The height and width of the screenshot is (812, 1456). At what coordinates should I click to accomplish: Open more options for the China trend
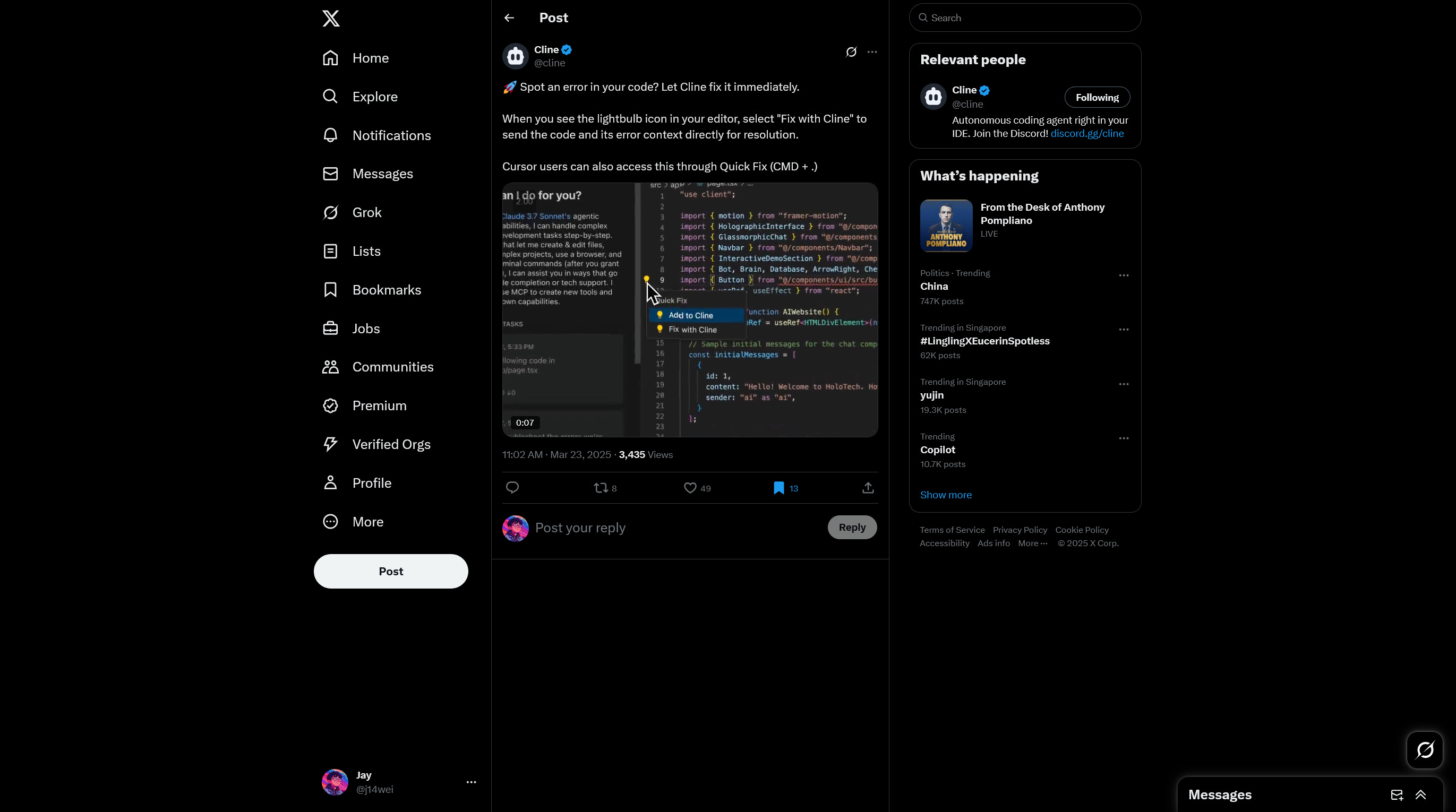(1123, 276)
